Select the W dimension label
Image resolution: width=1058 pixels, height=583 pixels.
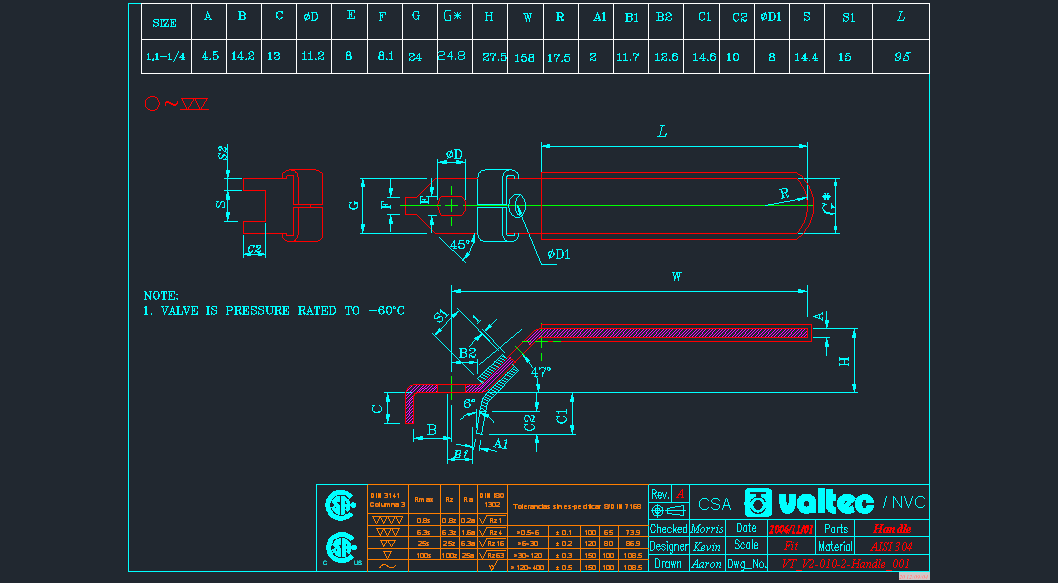(x=677, y=277)
